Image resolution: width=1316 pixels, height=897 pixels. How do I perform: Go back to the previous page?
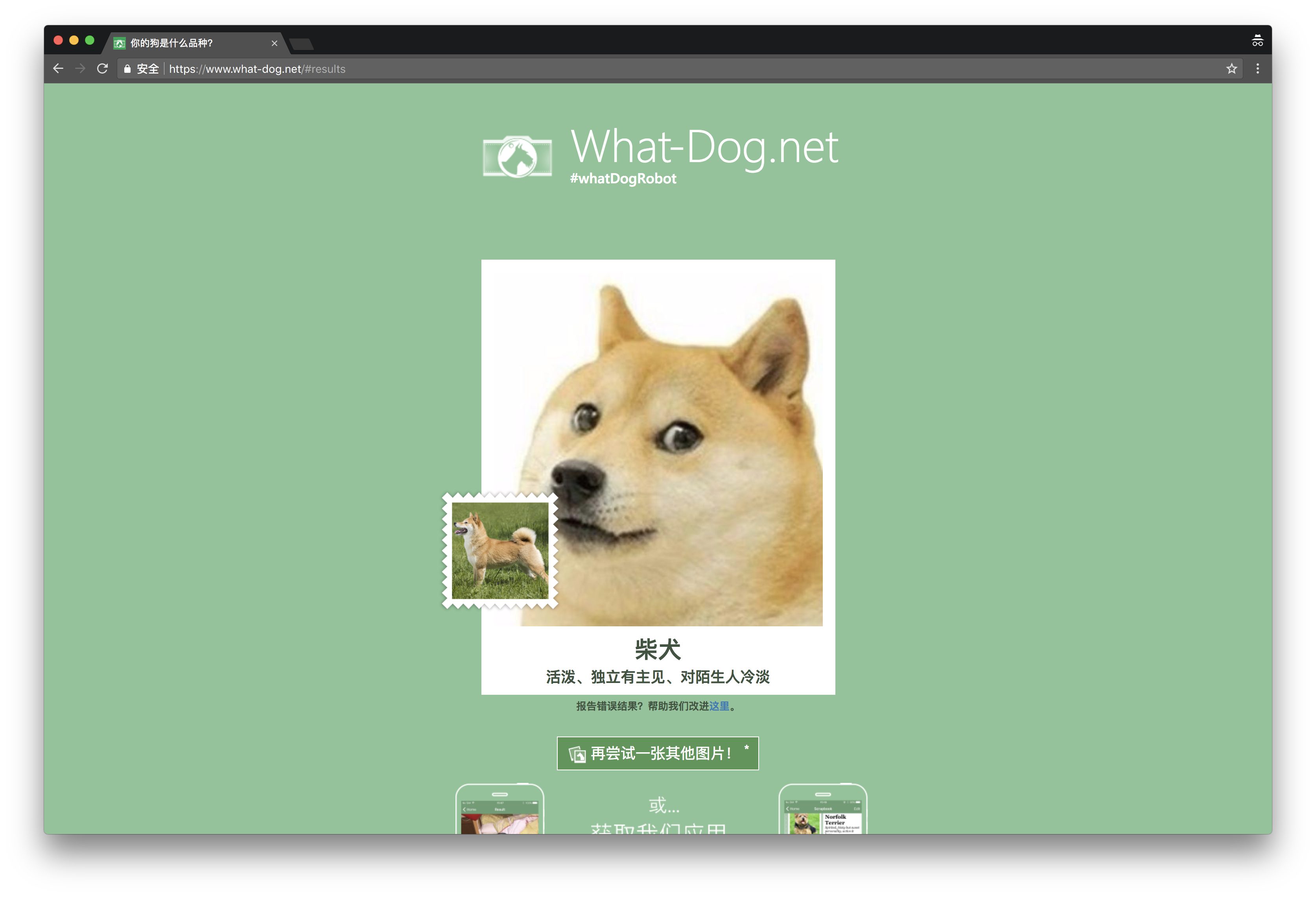58,68
